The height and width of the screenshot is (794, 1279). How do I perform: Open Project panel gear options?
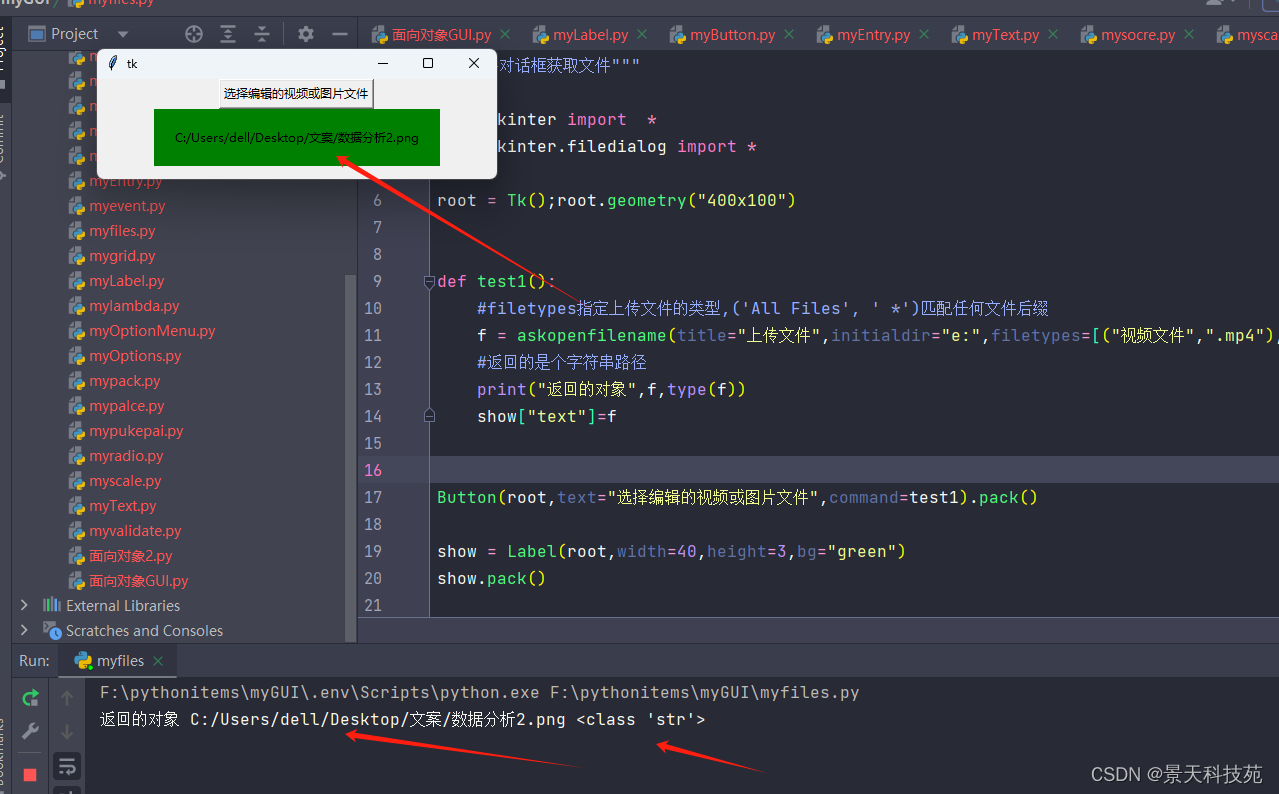(x=306, y=34)
